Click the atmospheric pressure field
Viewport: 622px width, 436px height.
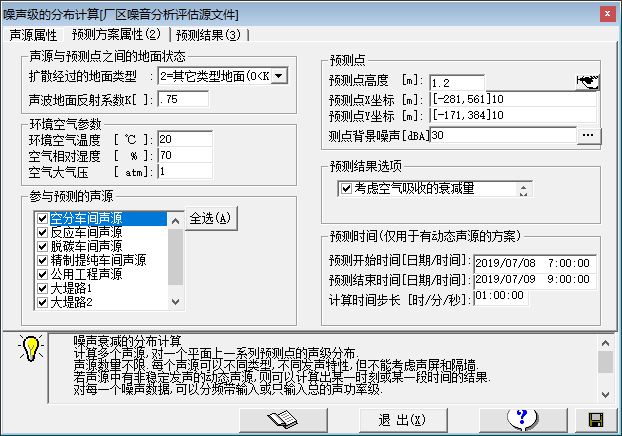[x=185, y=171]
